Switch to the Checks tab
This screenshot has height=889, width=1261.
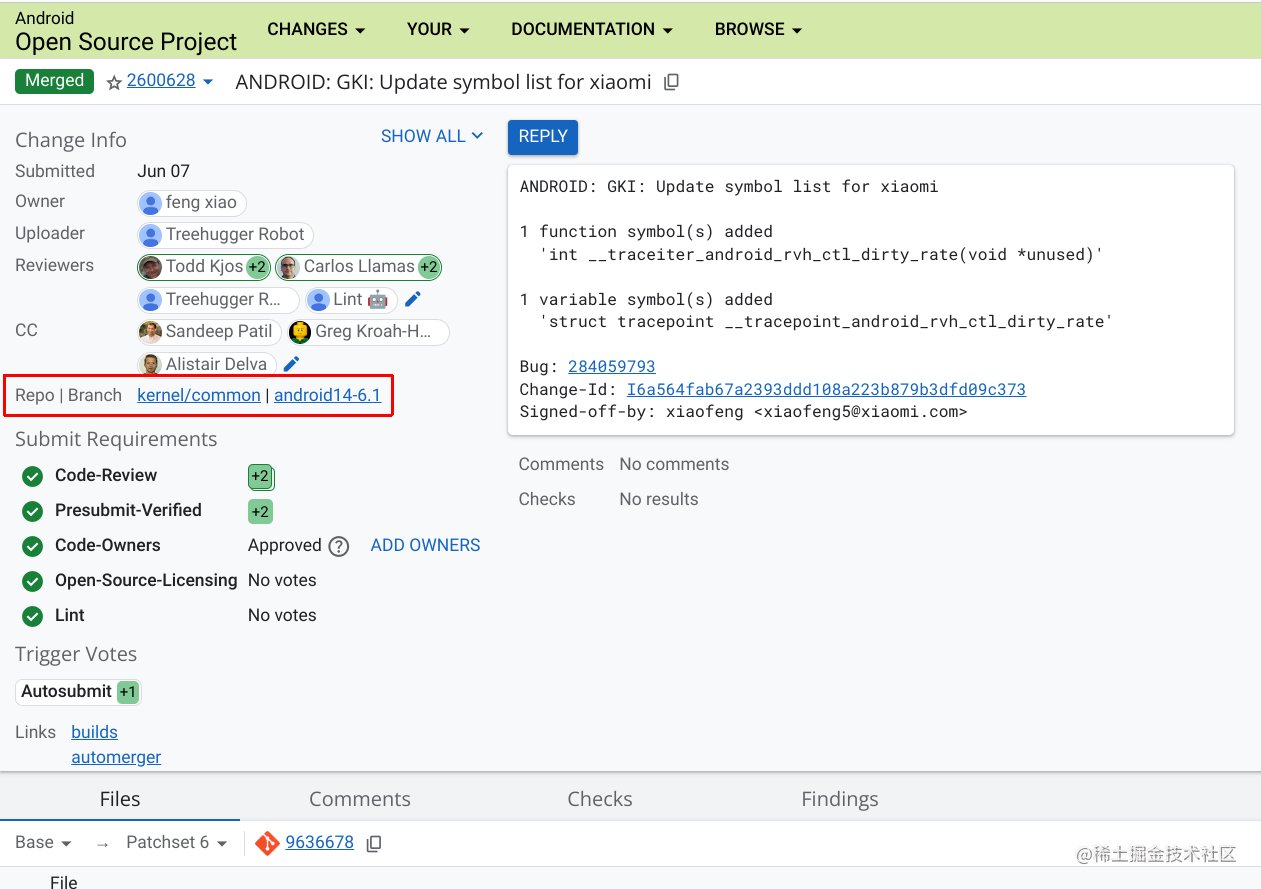point(599,799)
